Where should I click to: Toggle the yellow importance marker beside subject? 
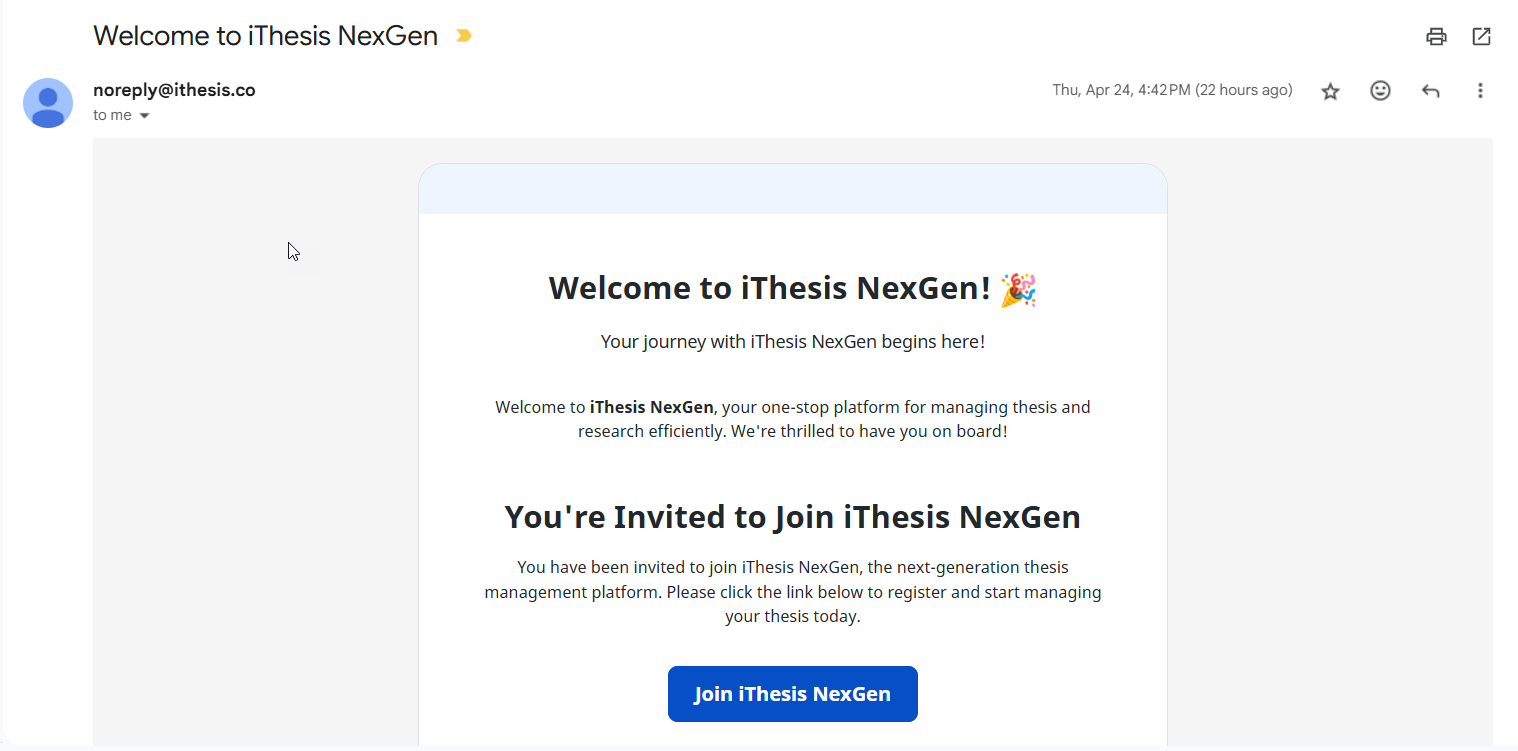(463, 36)
